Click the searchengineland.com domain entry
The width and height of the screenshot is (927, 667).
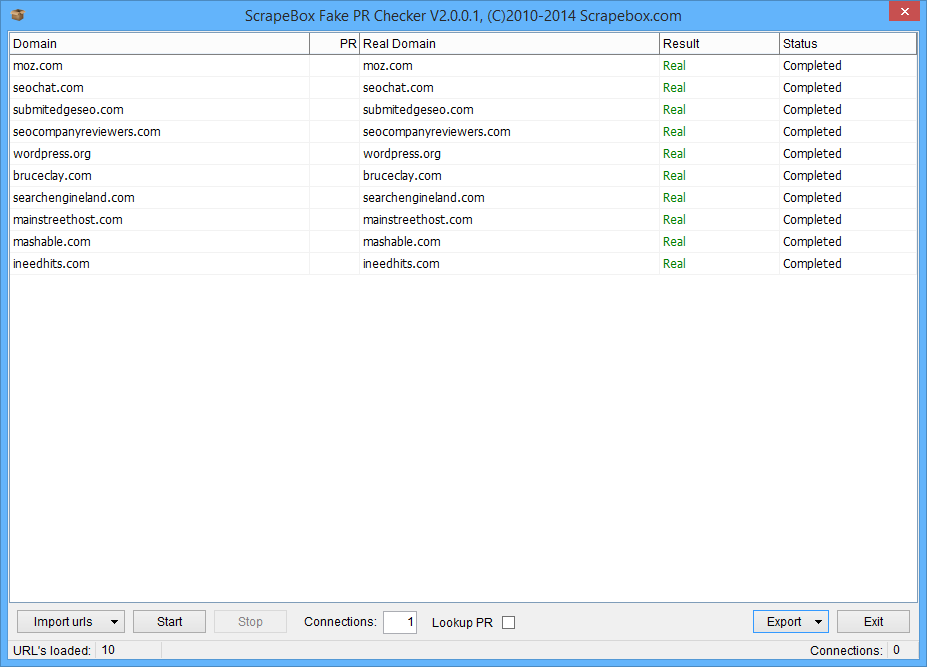pyautogui.click(x=74, y=198)
